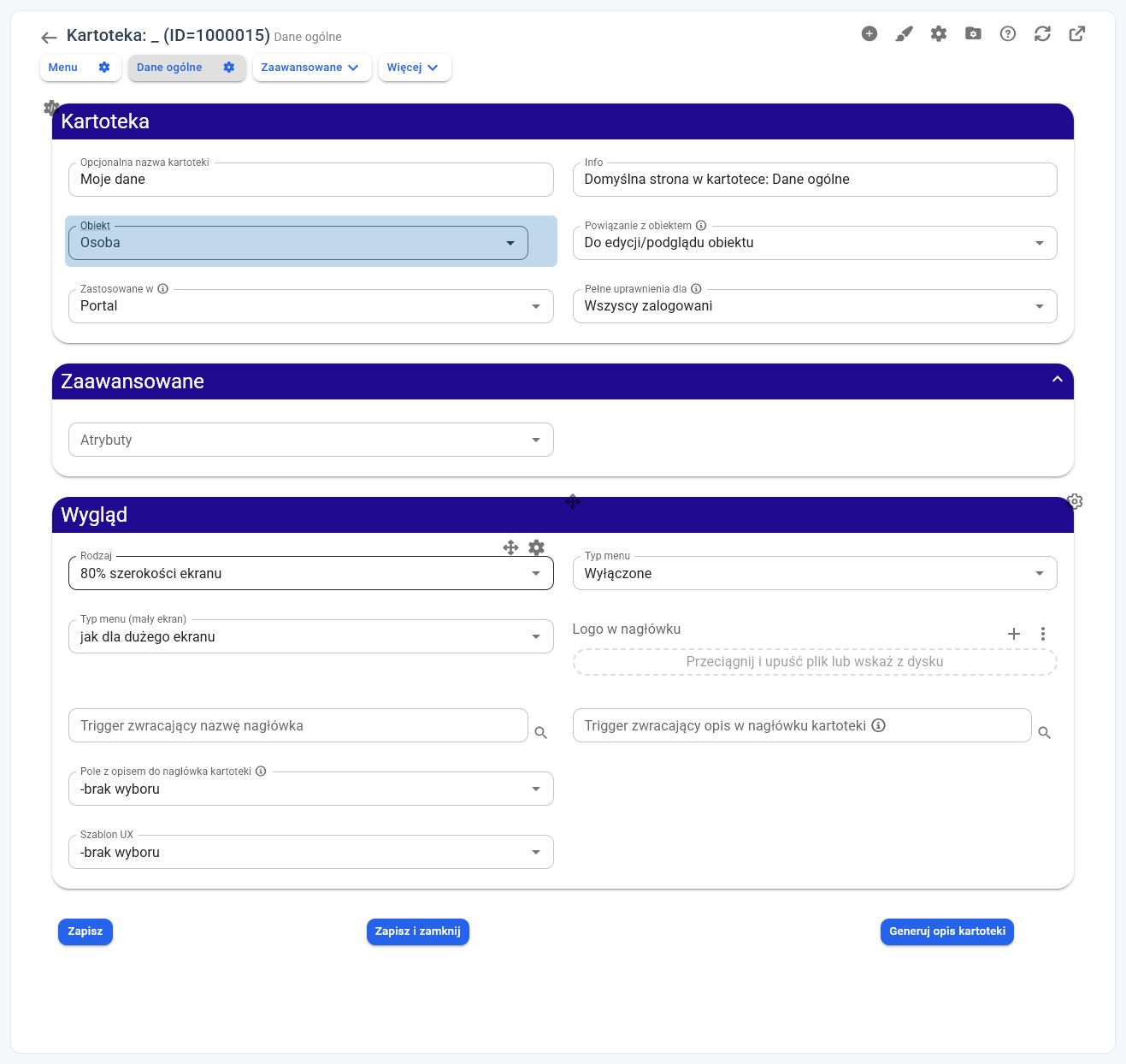
Task: Open the paintbrush design tool icon
Action: pos(904,33)
